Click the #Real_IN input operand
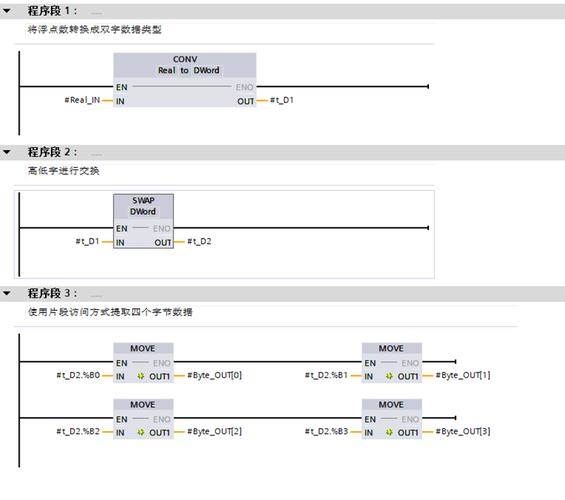The height and width of the screenshot is (500, 565). (82, 100)
